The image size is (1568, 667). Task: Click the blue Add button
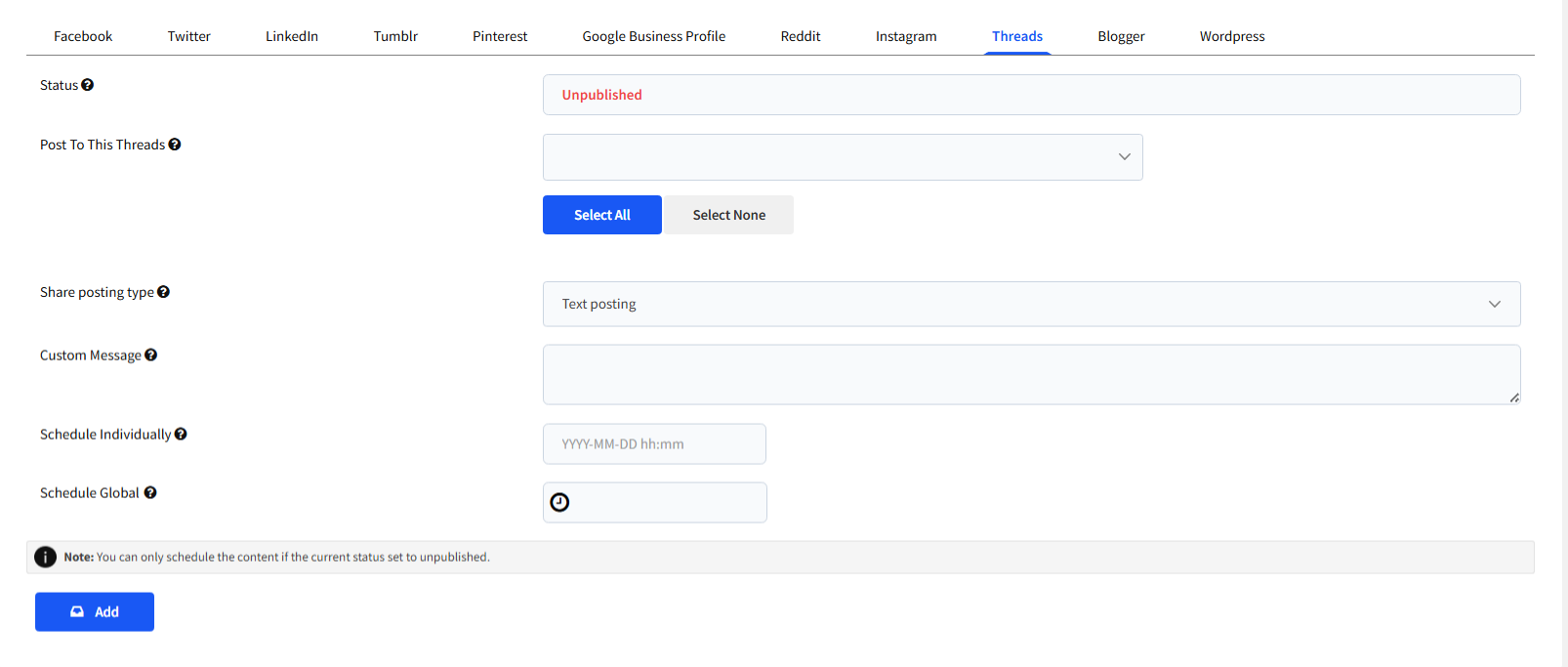pos(95,611)
